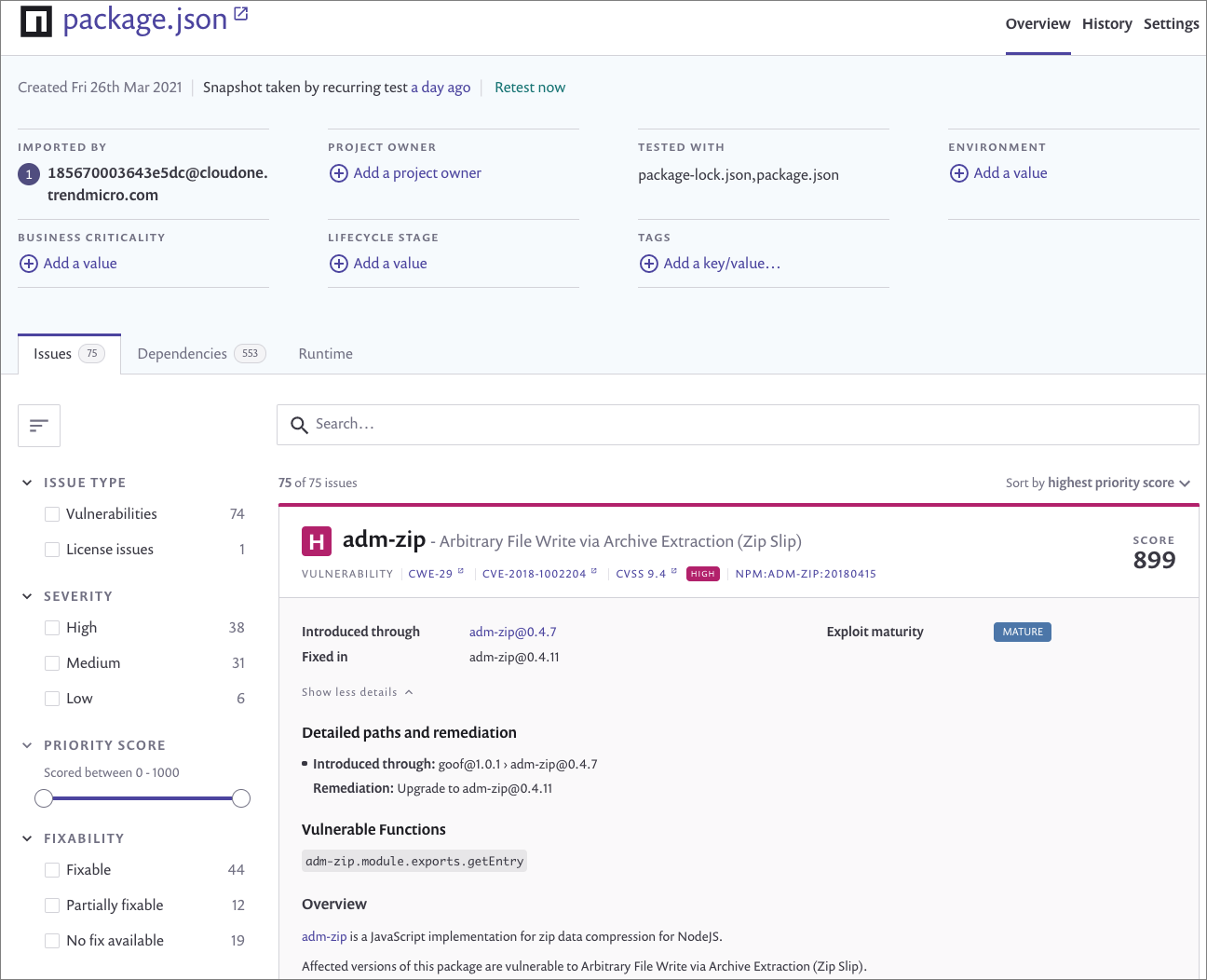Check the Vulnerabilities issue type filter
Viewport: 1207px width, 980px height.
52,514
